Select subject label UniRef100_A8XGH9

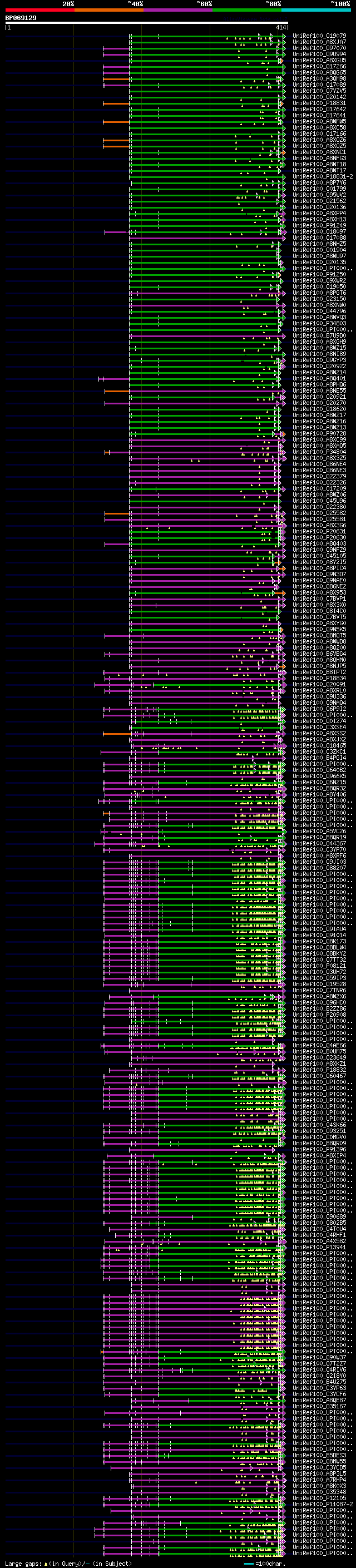tap(319, 342)
